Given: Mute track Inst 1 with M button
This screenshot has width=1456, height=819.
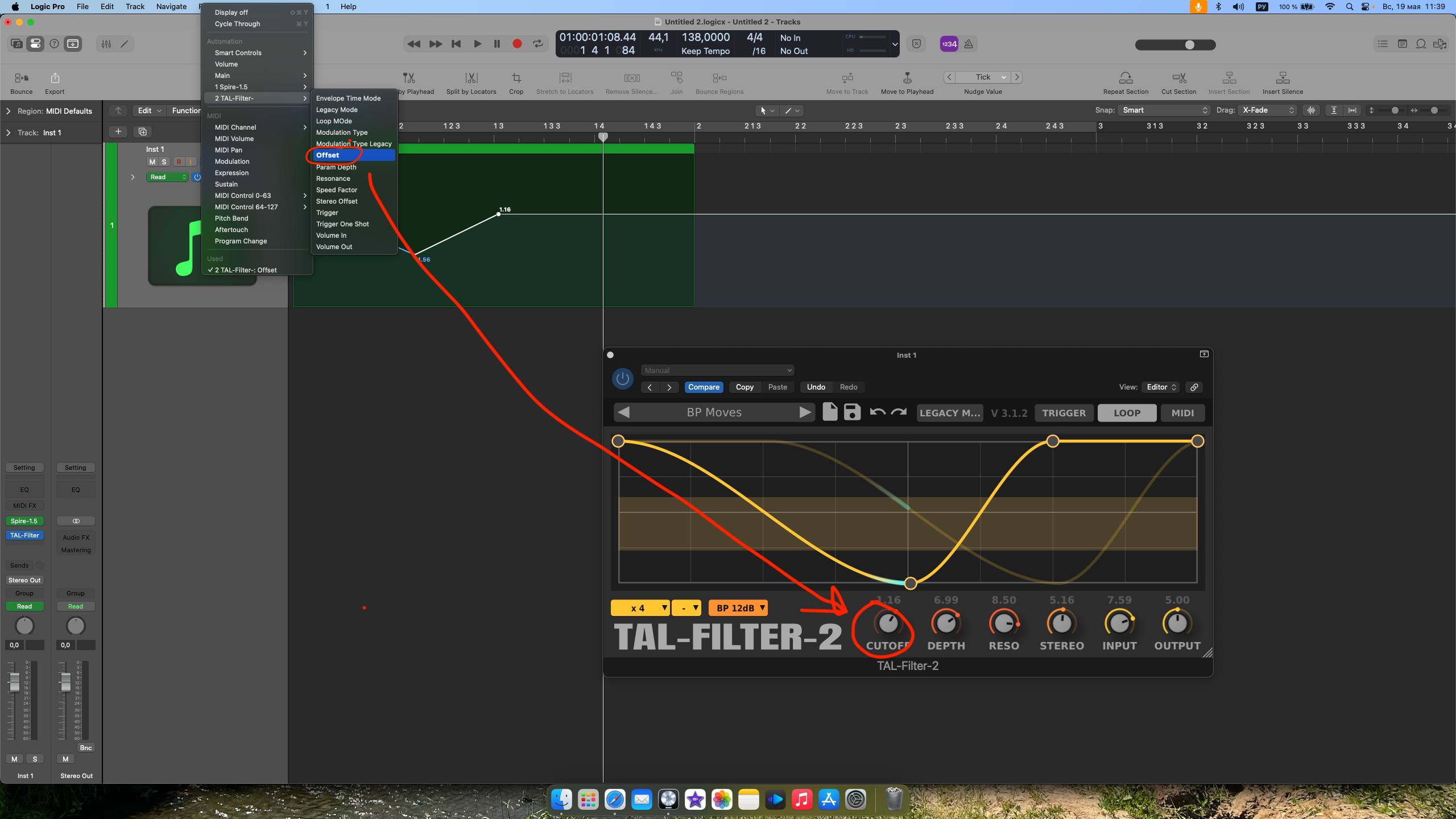Looking at the screenshot, I should (x=152, y=162).
